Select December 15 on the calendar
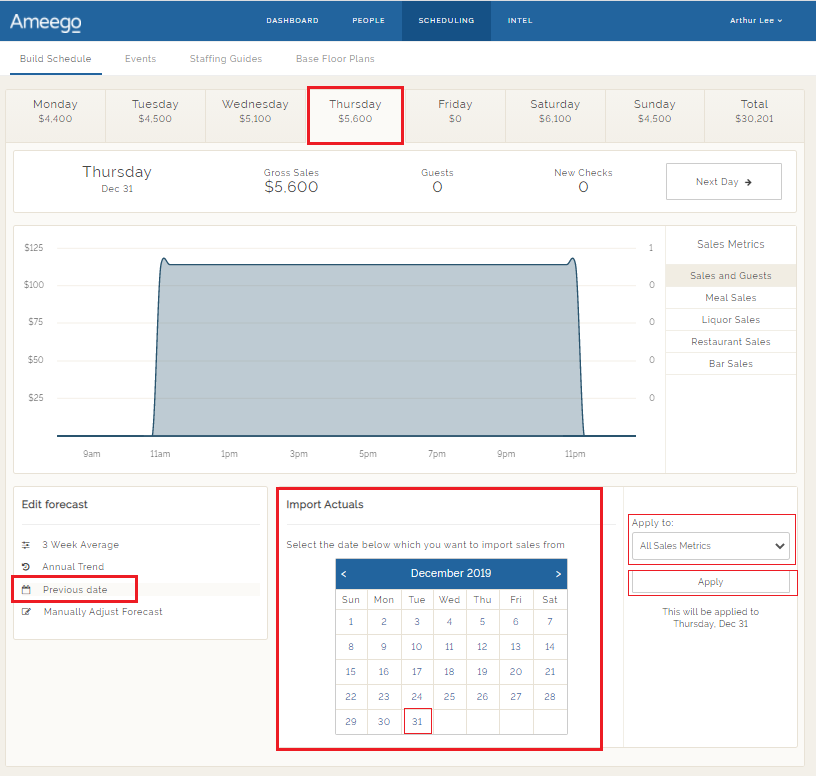 350,671
